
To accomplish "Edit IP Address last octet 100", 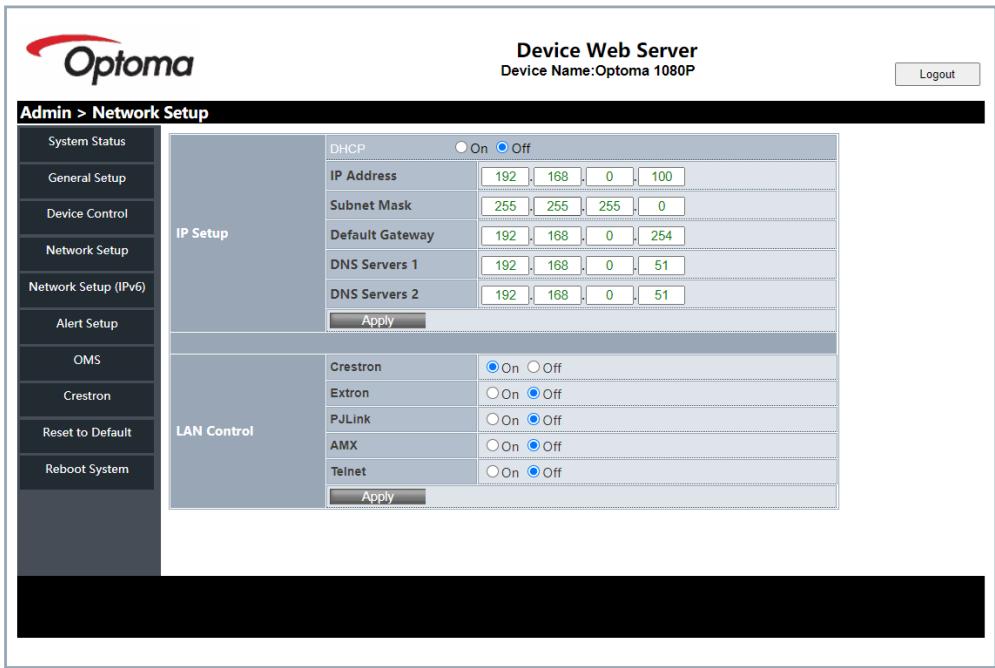I will (x=661, y=176).
